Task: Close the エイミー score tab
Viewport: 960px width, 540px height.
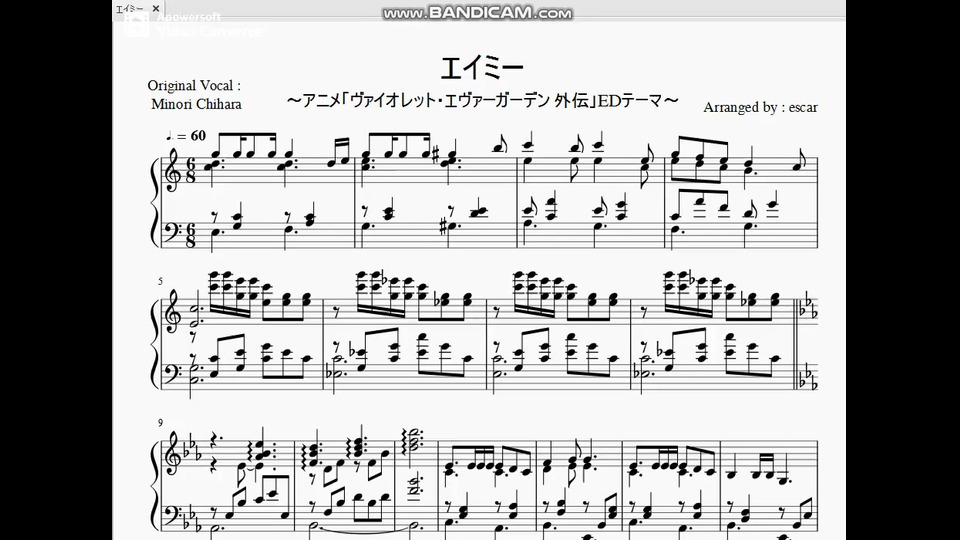Action: [x=156, y=9]
